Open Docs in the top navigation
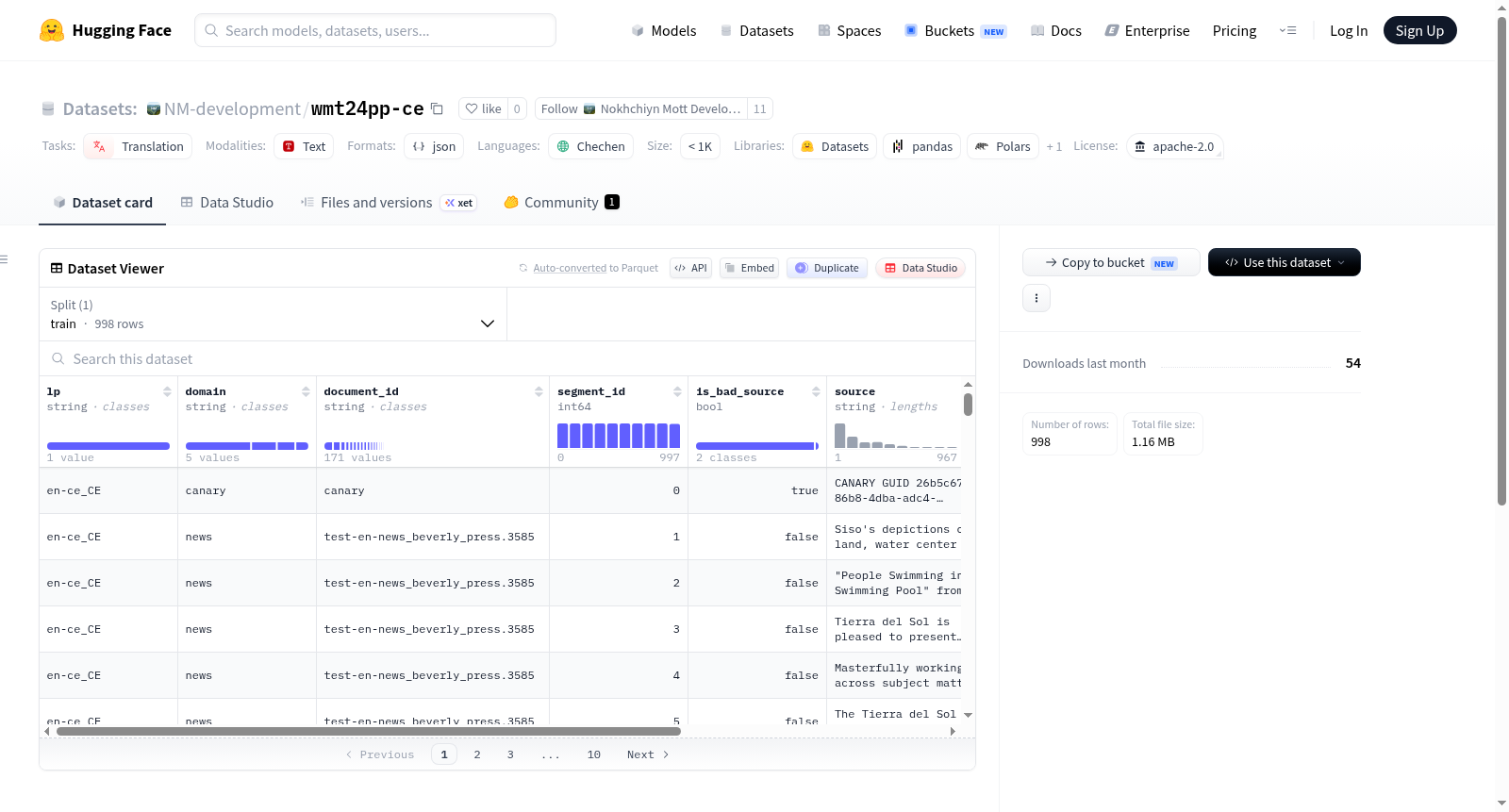This screenshot has height=812, width=1509. (1056, 30)
